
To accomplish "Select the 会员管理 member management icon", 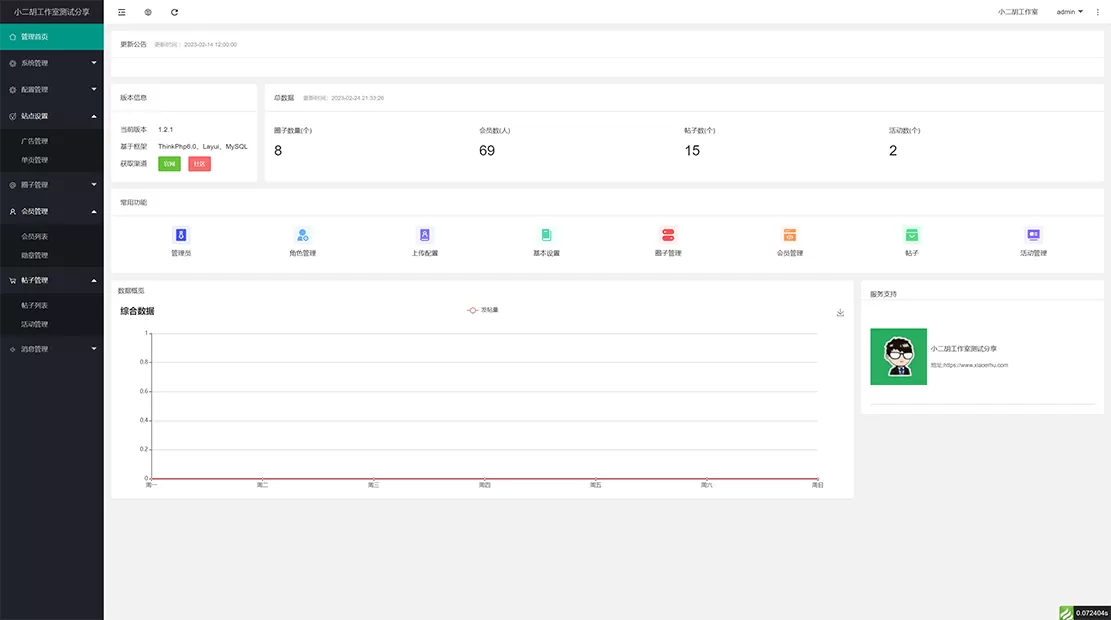I will pos(789,240).
